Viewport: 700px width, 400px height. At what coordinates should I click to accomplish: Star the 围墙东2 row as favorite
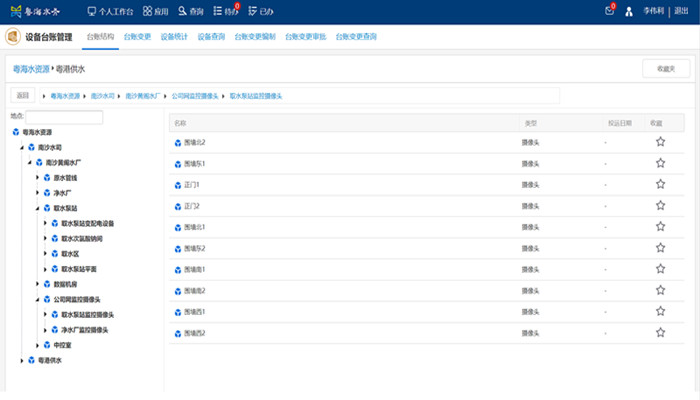point(660,248)
